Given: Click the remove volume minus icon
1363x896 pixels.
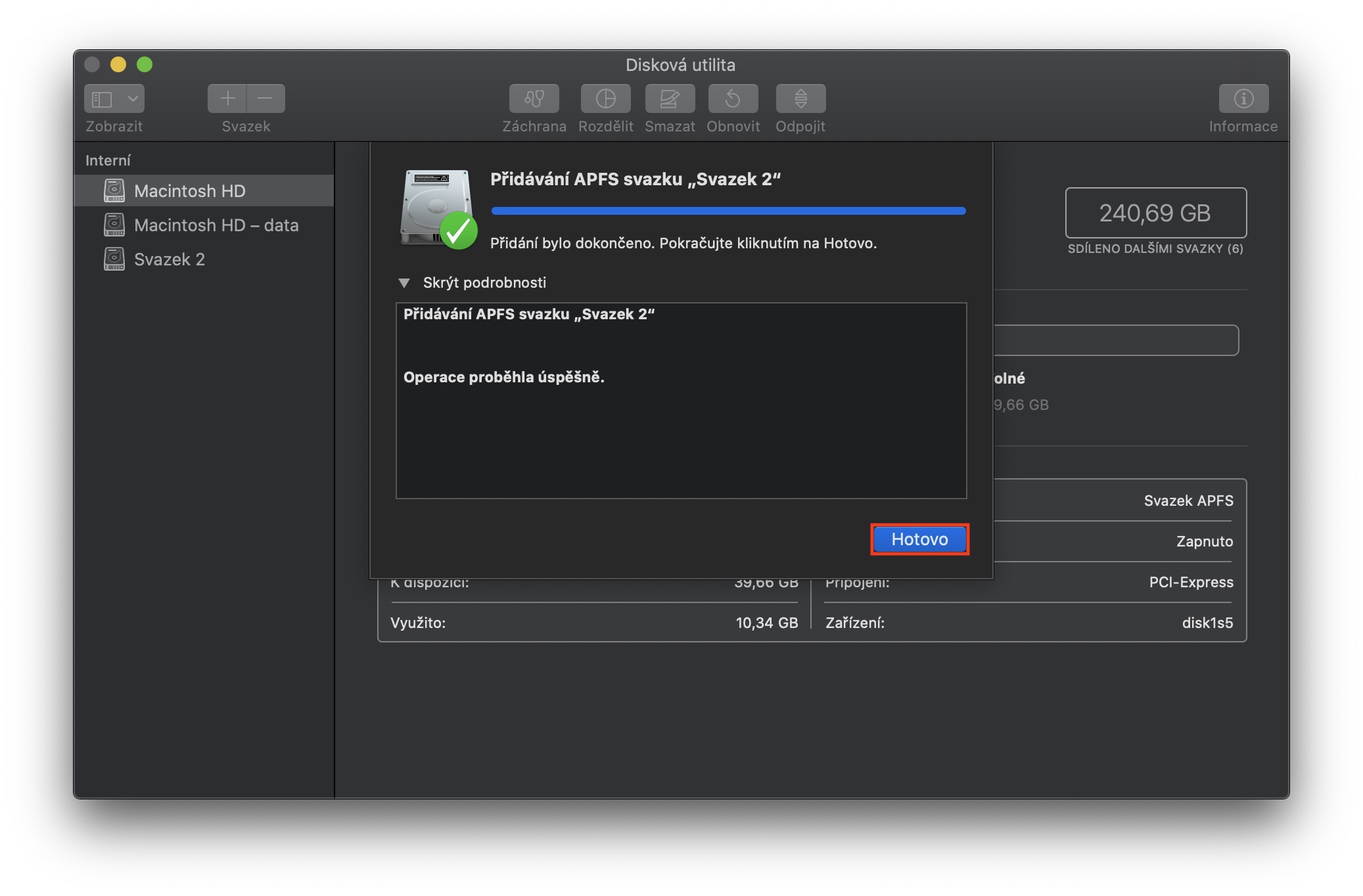Looking at the screenshot, I should [266, 99].
